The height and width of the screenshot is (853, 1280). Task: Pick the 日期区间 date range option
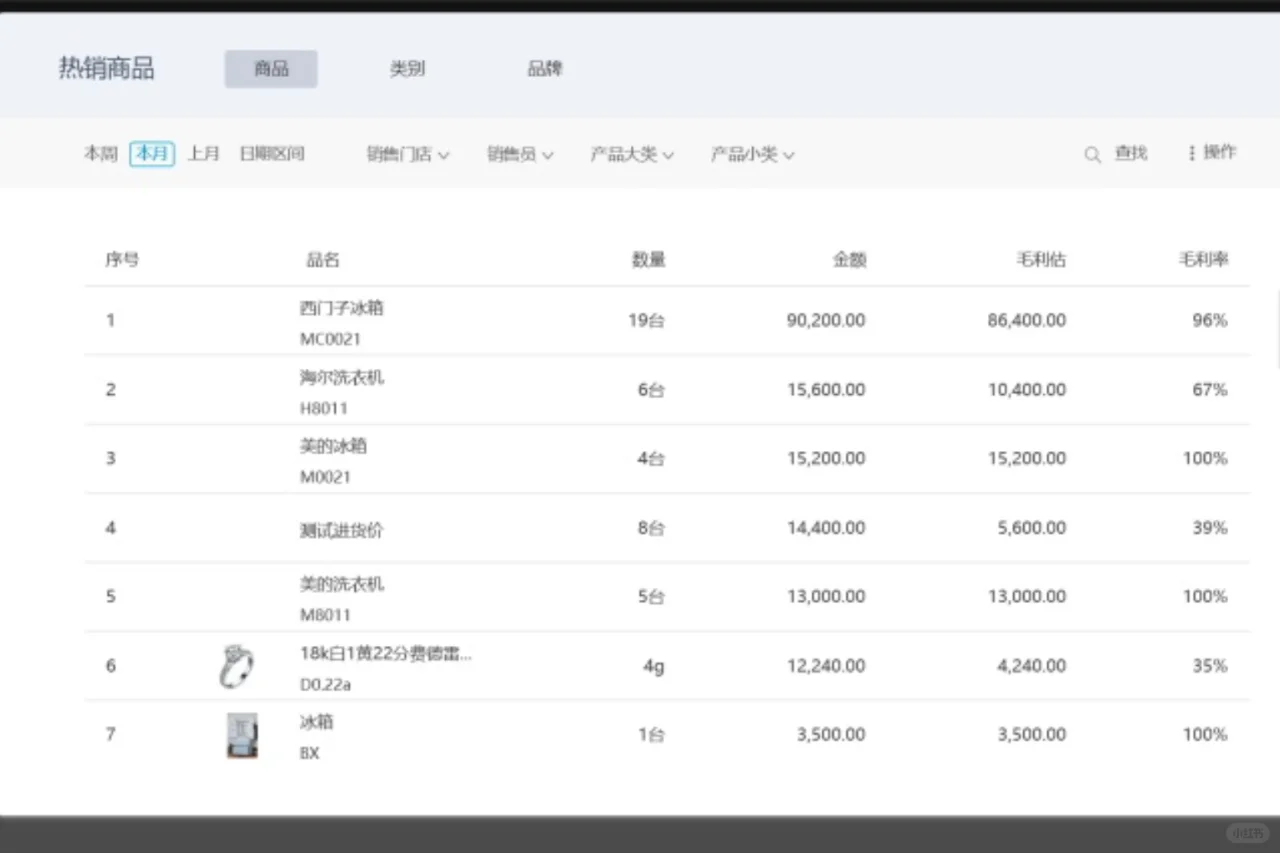pyautogui.click(x=272, y=154)
